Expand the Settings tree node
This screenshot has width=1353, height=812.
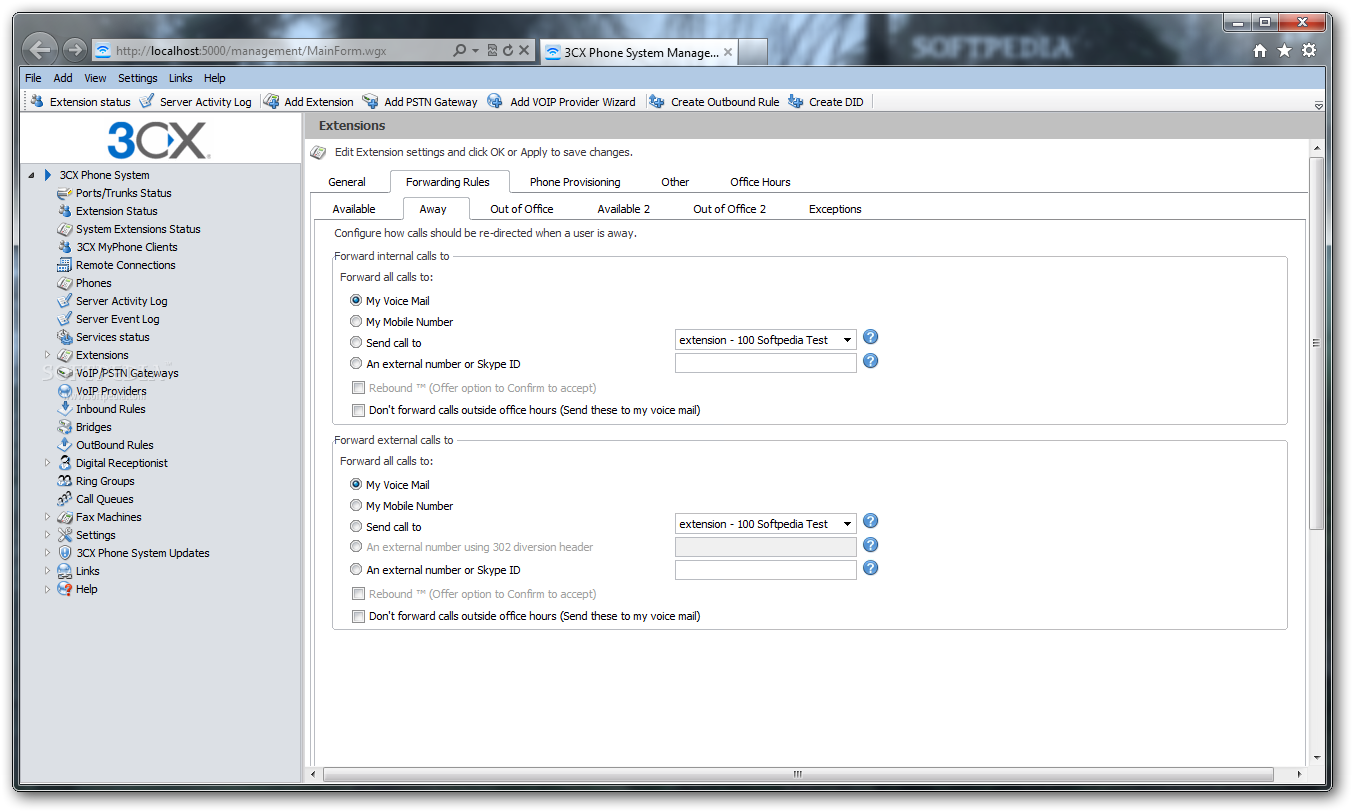(47, 535)
